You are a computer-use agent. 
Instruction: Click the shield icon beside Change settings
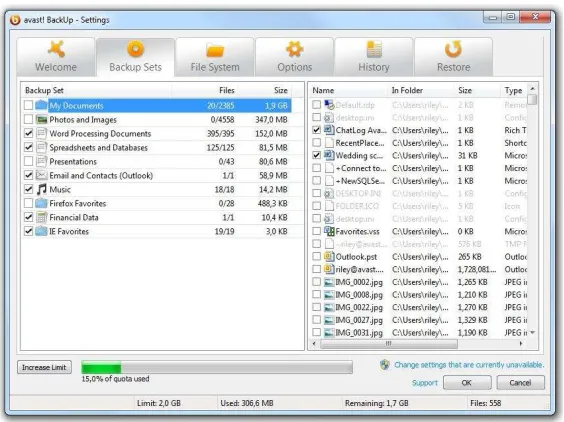[385, 365]
